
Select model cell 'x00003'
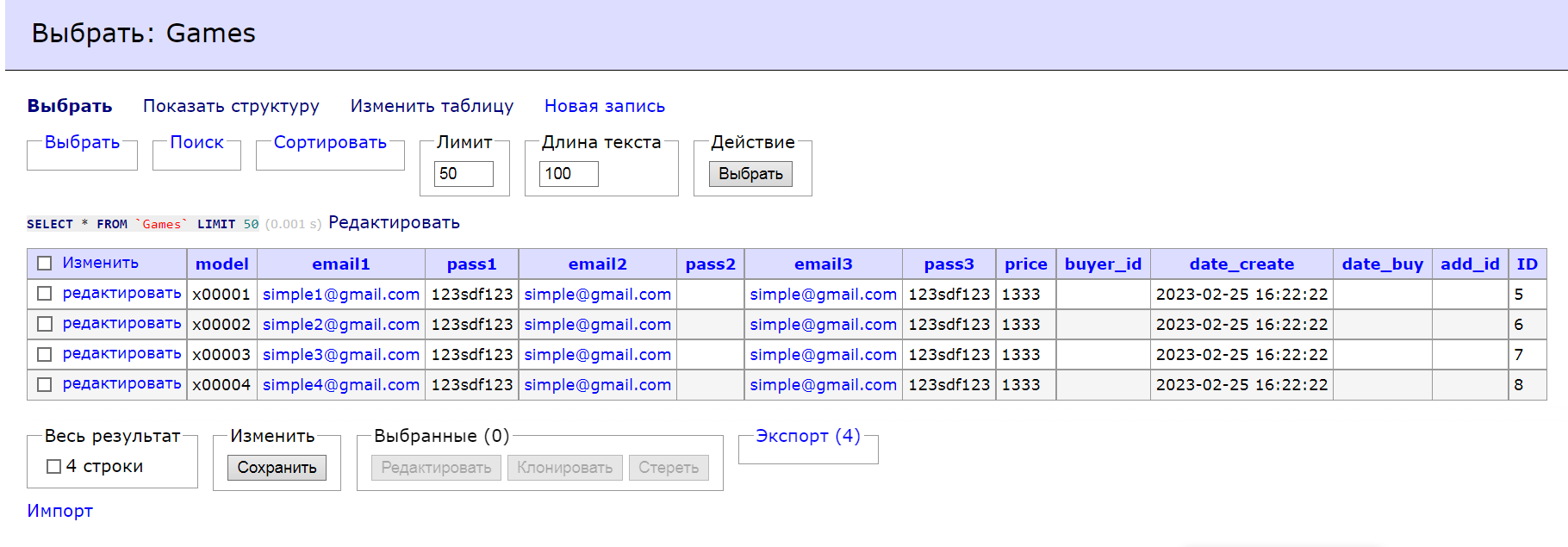pyautogui.click(x=221, y=354)
